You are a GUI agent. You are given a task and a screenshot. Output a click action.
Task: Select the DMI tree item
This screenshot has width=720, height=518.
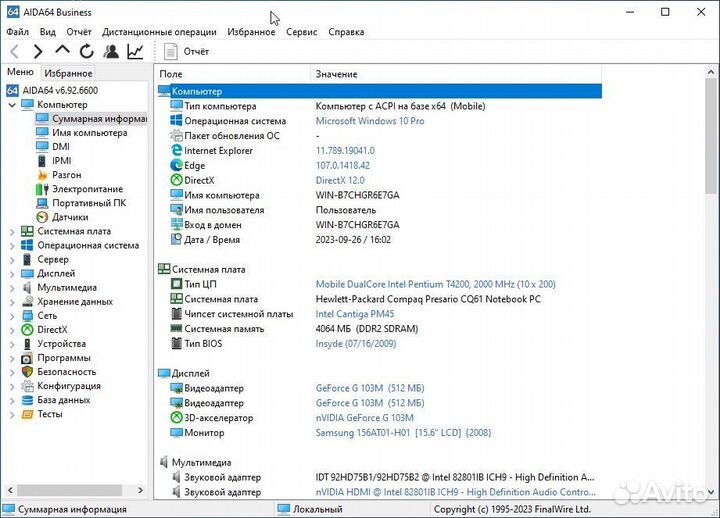click(x=61, y=146)
